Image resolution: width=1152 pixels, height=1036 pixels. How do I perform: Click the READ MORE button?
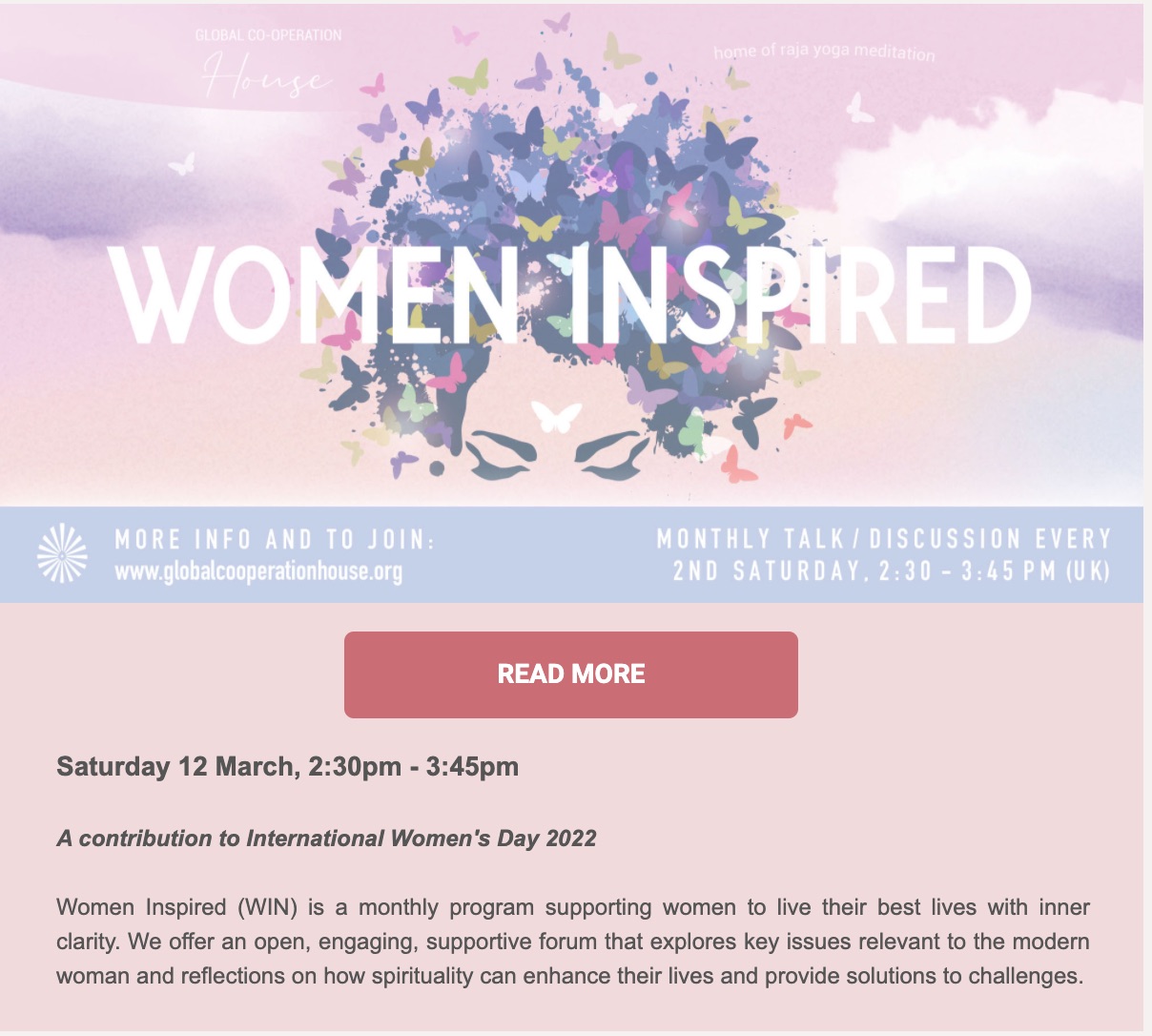point(570,674)
